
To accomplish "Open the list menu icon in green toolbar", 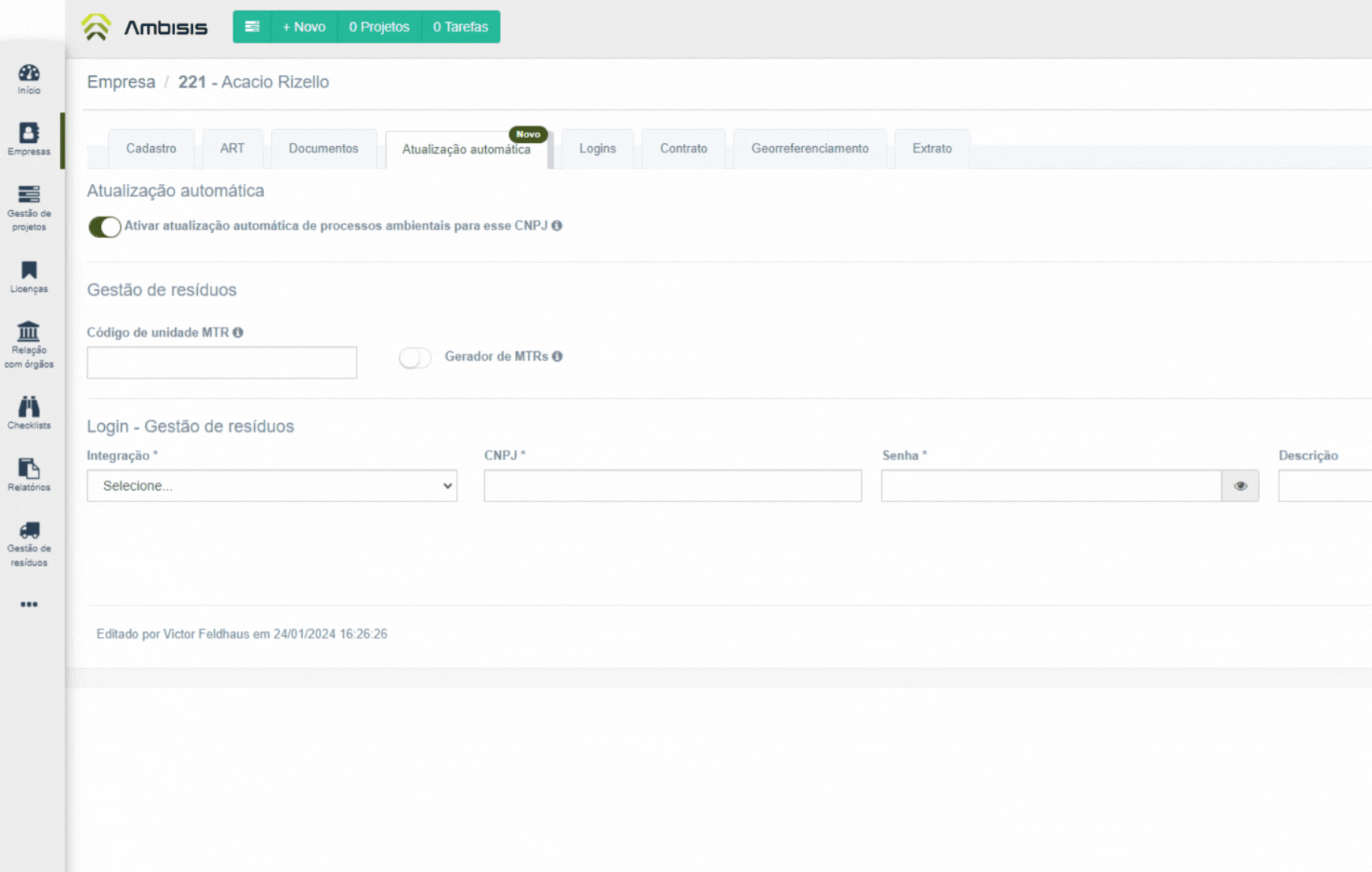I will [252, 27].
